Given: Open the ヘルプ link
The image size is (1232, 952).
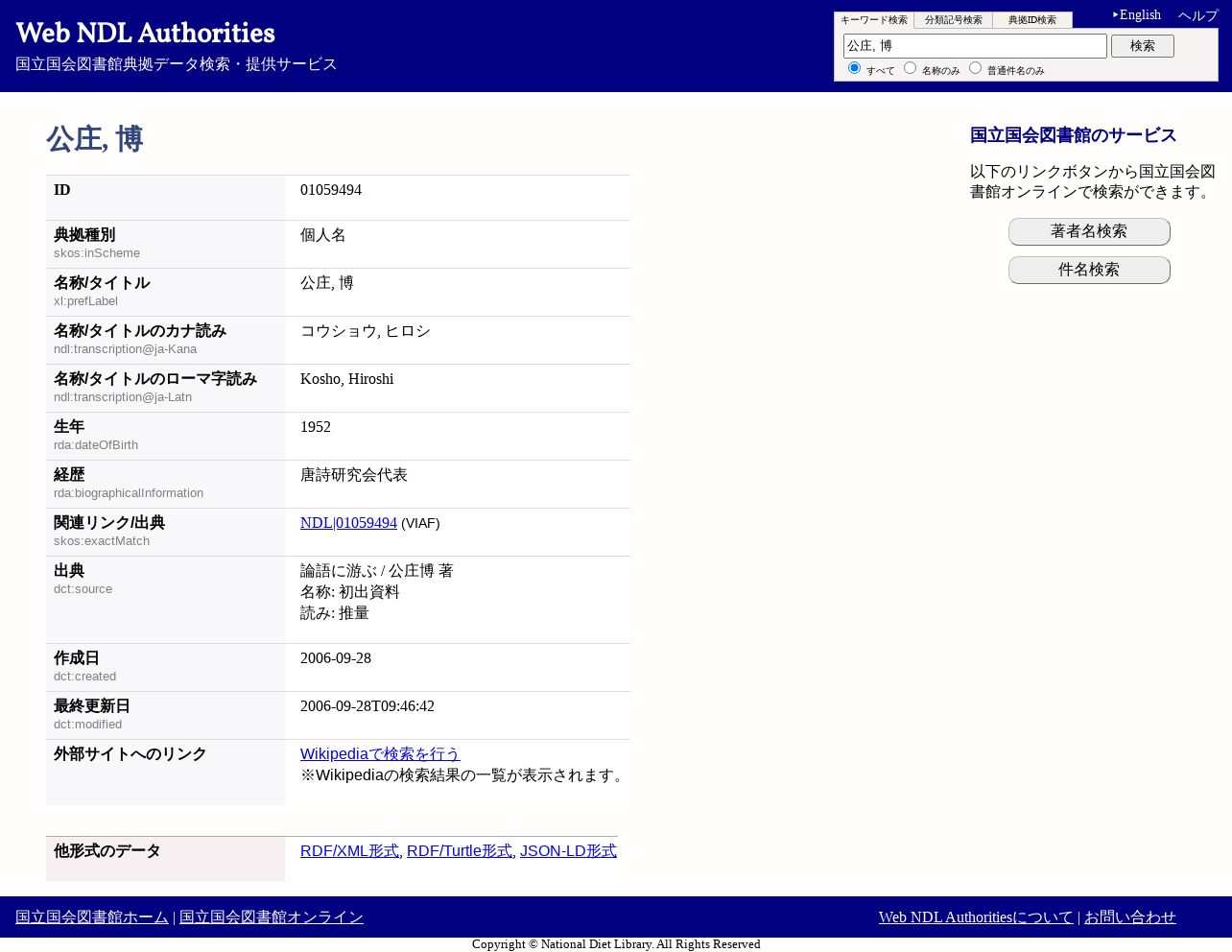Looking at the screenshot, I should pos(1197,15).
